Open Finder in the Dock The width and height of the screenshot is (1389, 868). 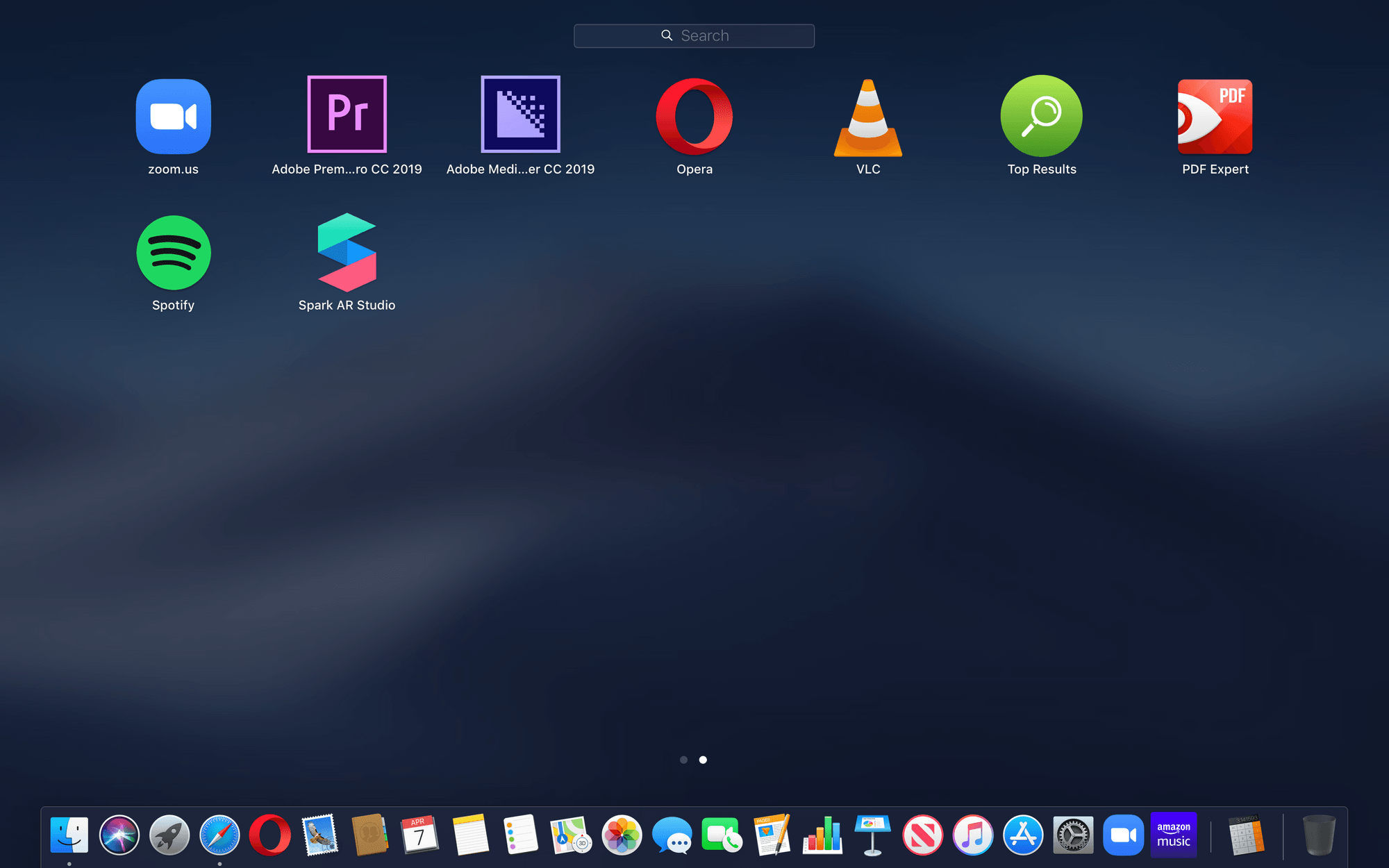(x=69, y=835)
